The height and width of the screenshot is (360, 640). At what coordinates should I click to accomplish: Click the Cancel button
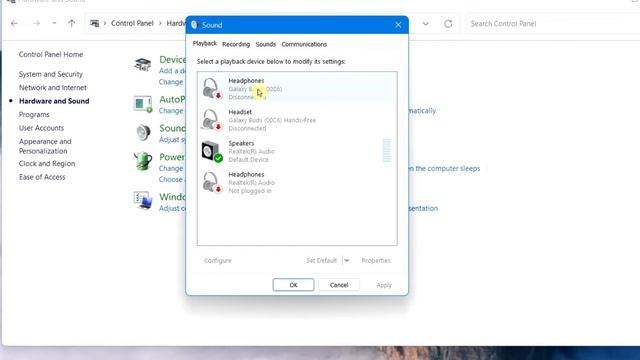pos(339,285)
